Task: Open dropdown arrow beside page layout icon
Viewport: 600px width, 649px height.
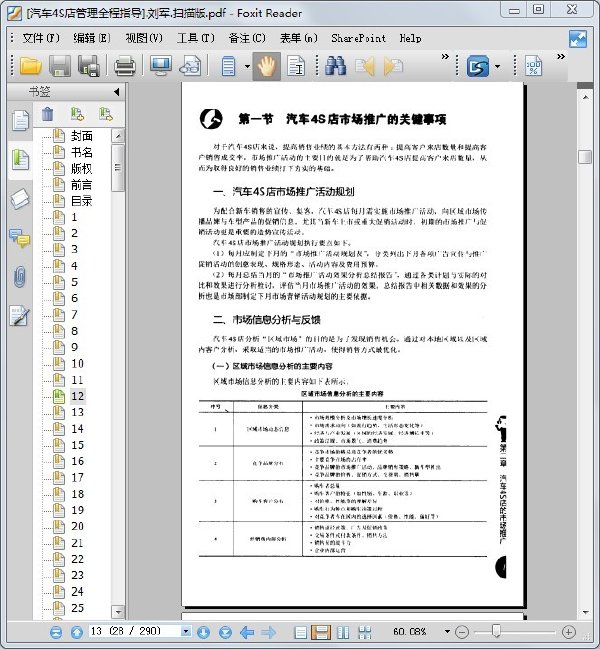Action: pyautogui.click(x=247, y=66)
